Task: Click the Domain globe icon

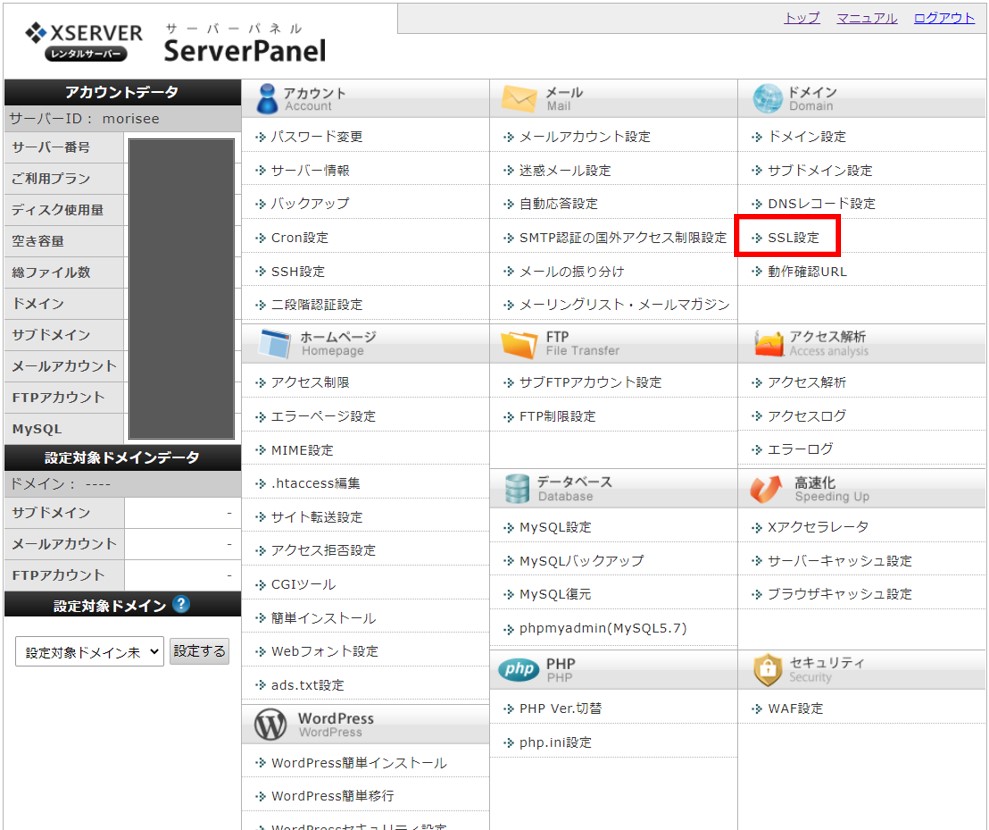Action: tap(767, 99)
